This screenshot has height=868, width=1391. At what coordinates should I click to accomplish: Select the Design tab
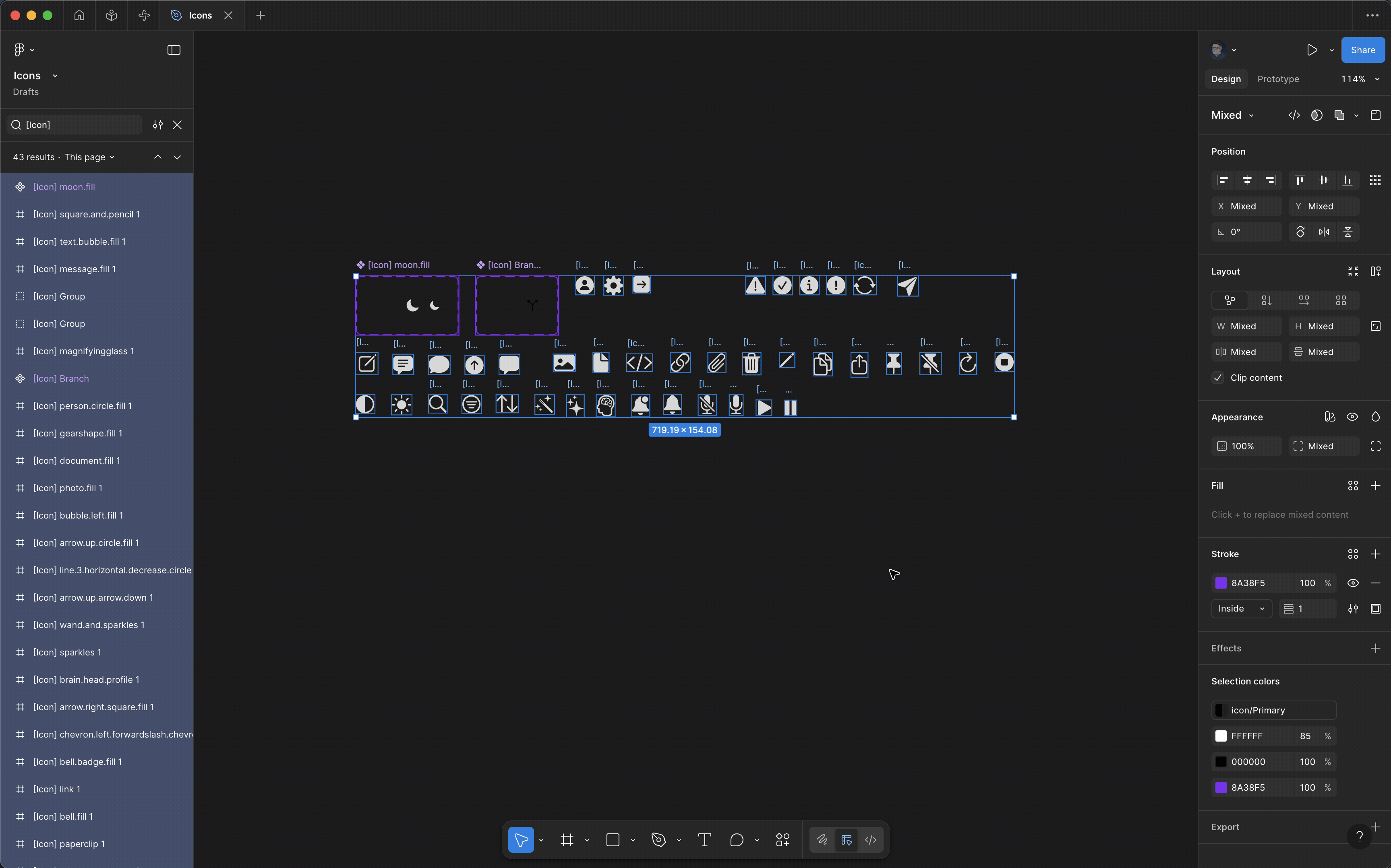coord(1225,79)
